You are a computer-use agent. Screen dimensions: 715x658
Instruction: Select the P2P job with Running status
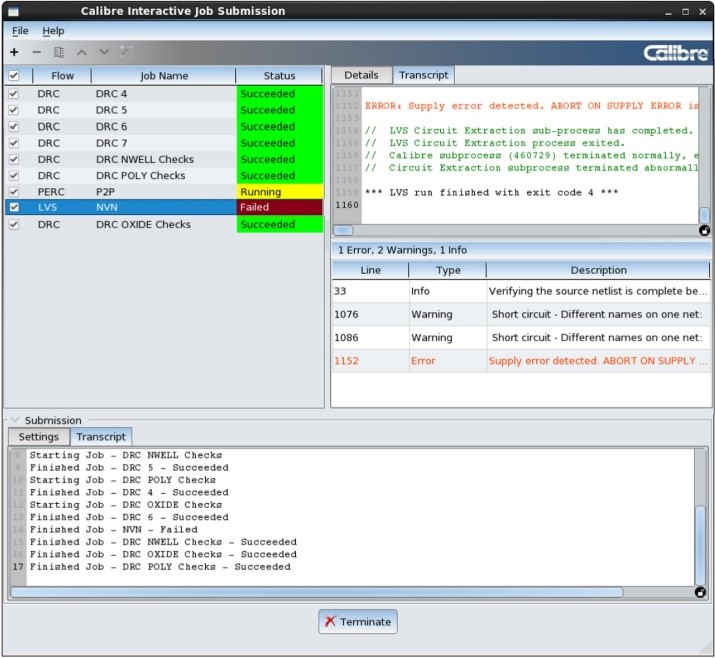164,192
